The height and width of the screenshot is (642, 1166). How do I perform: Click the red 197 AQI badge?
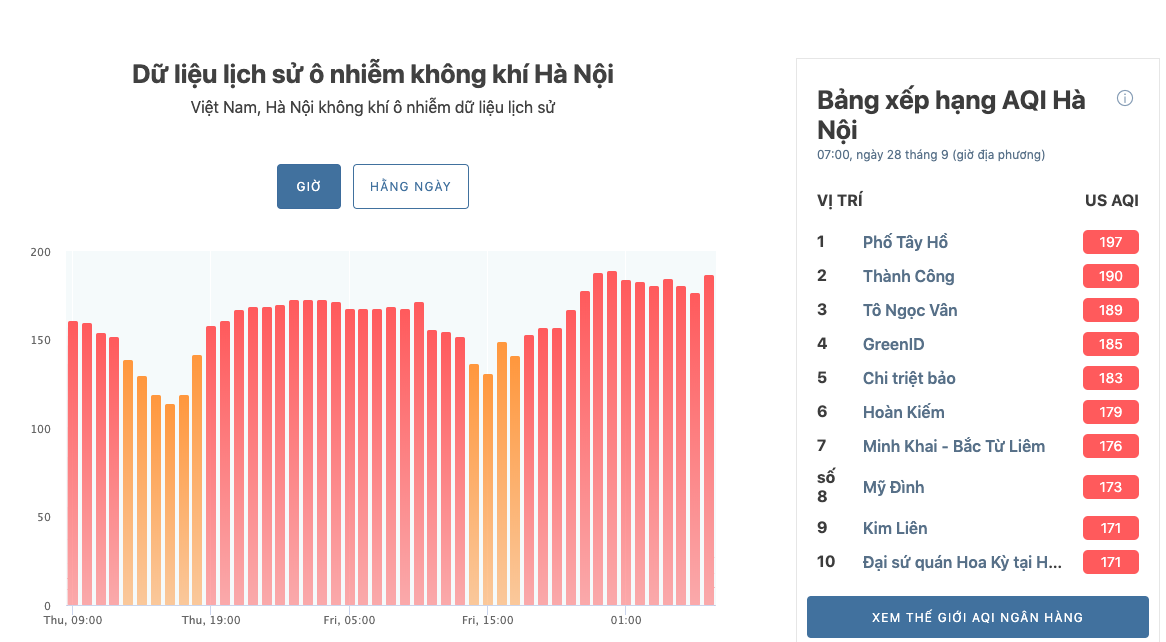(x=1110, y=242)
